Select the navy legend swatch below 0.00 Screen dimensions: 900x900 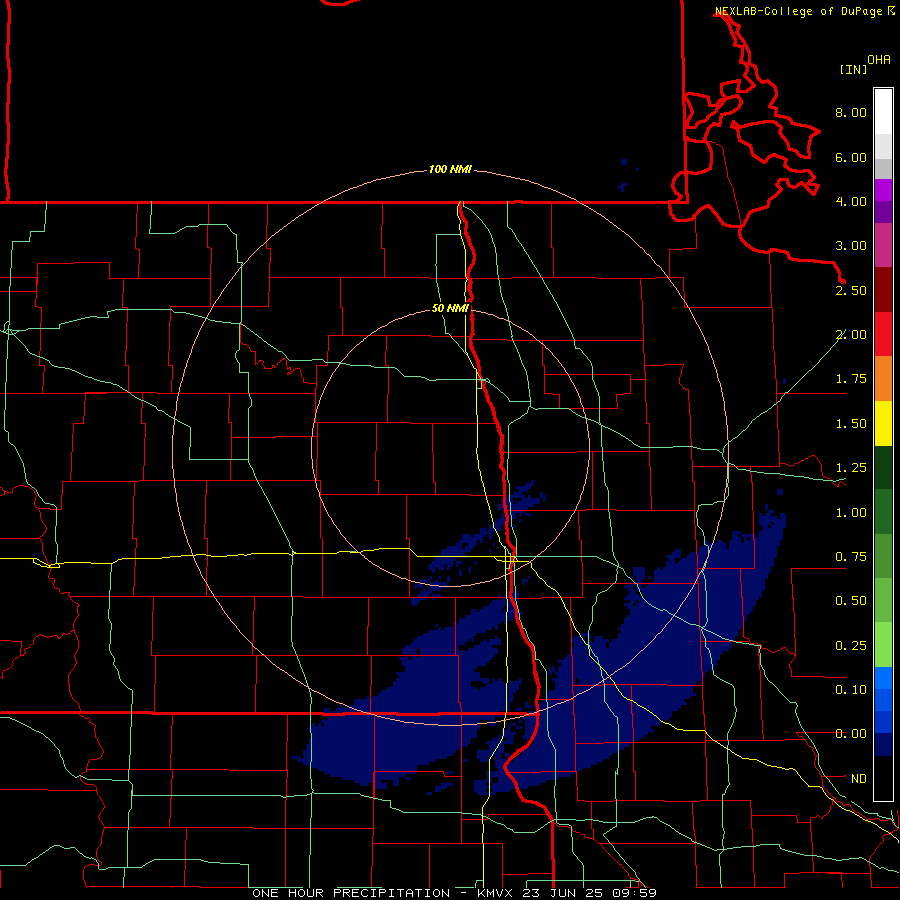[x=883, y=745]
